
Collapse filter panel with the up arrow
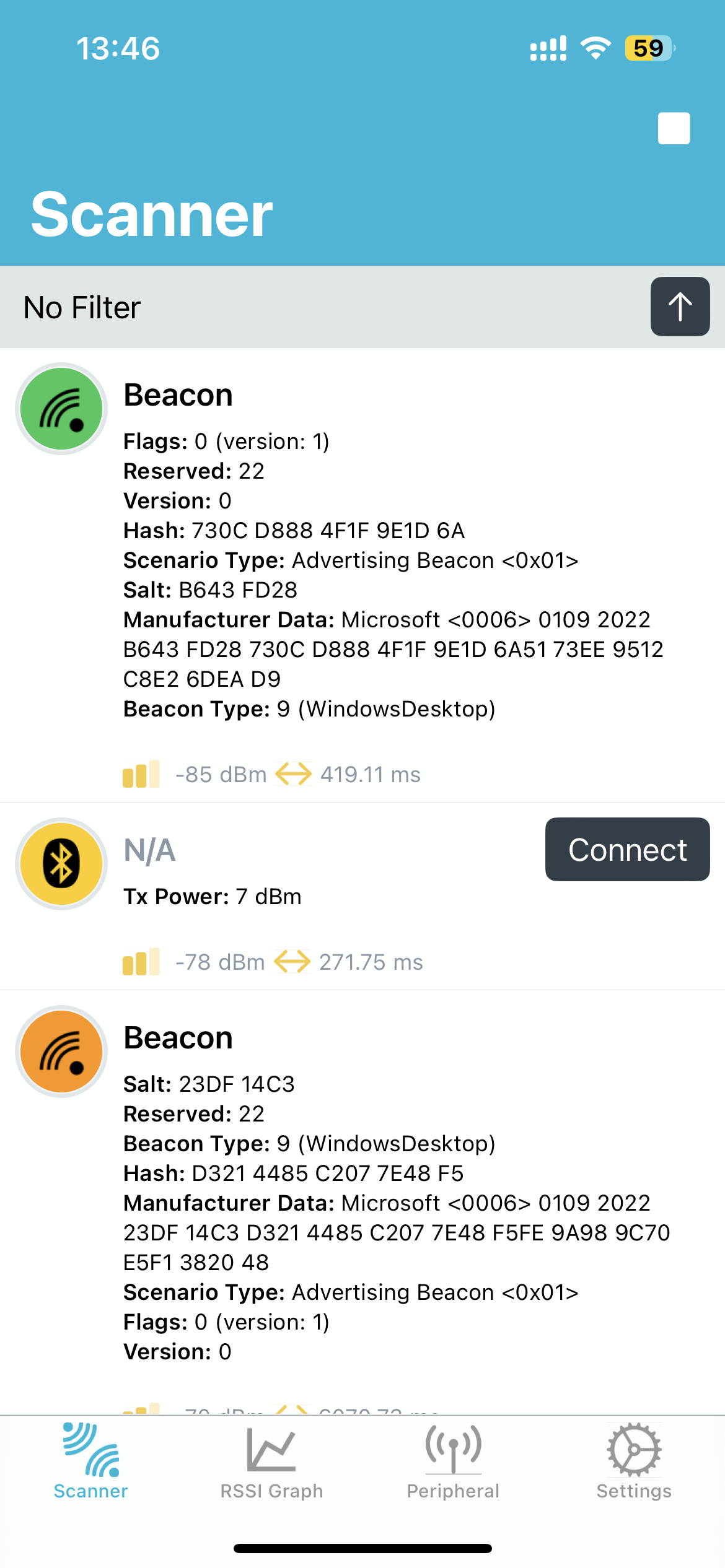[680, 307]
